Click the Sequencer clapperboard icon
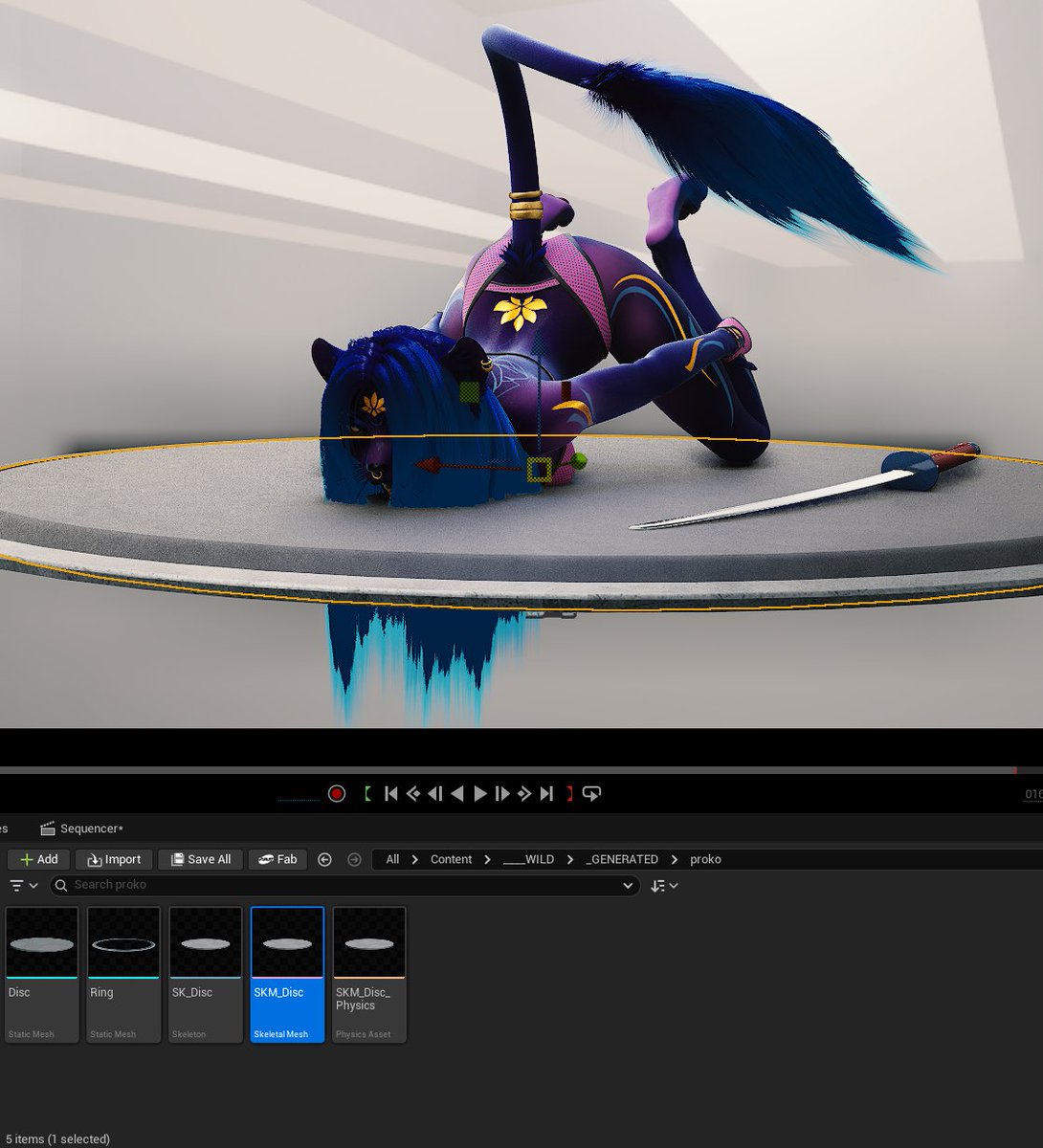The height and width of the screenshot is (1148, 1043). pos(46,828)
